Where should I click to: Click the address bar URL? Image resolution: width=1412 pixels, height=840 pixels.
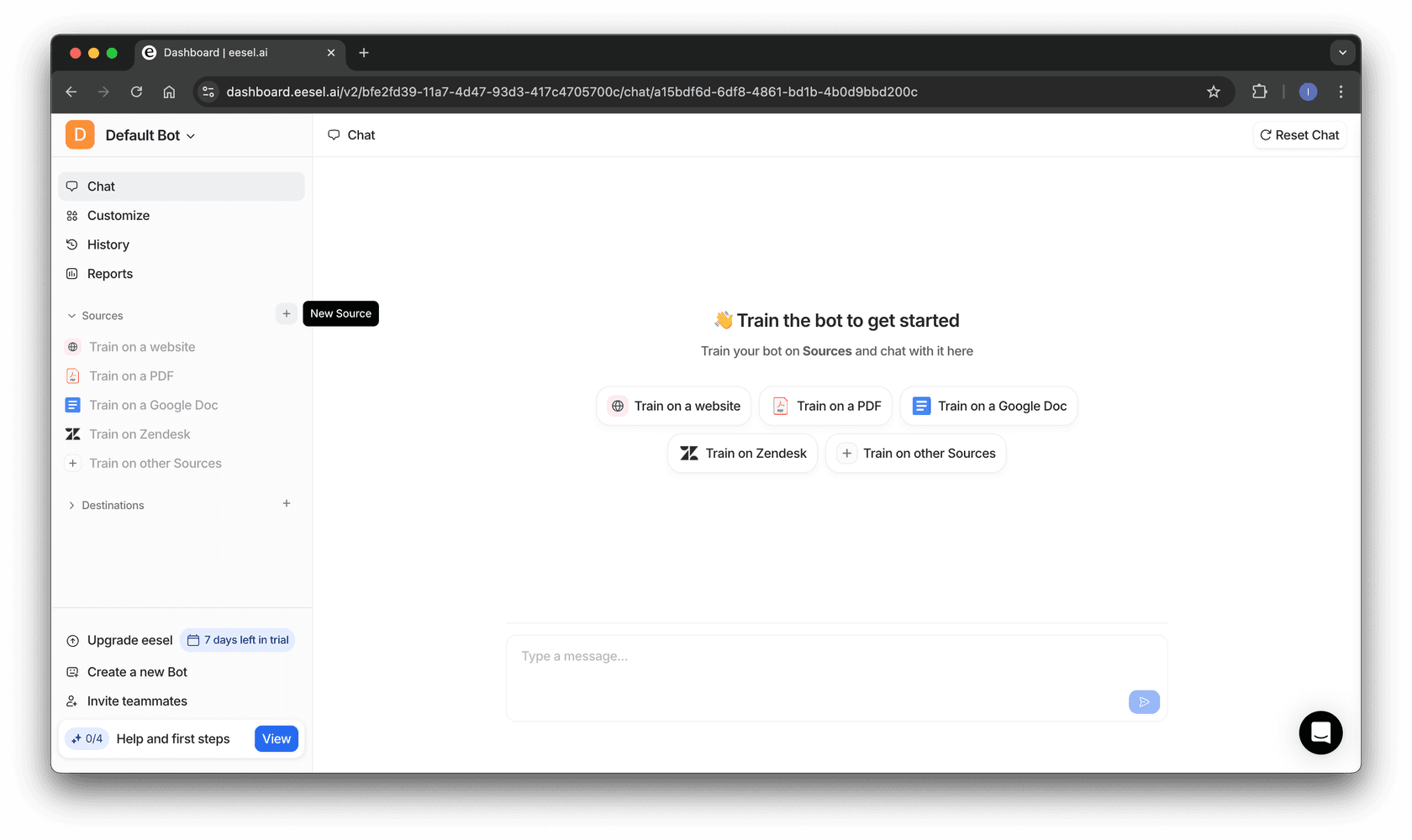(x=572, y=92)
